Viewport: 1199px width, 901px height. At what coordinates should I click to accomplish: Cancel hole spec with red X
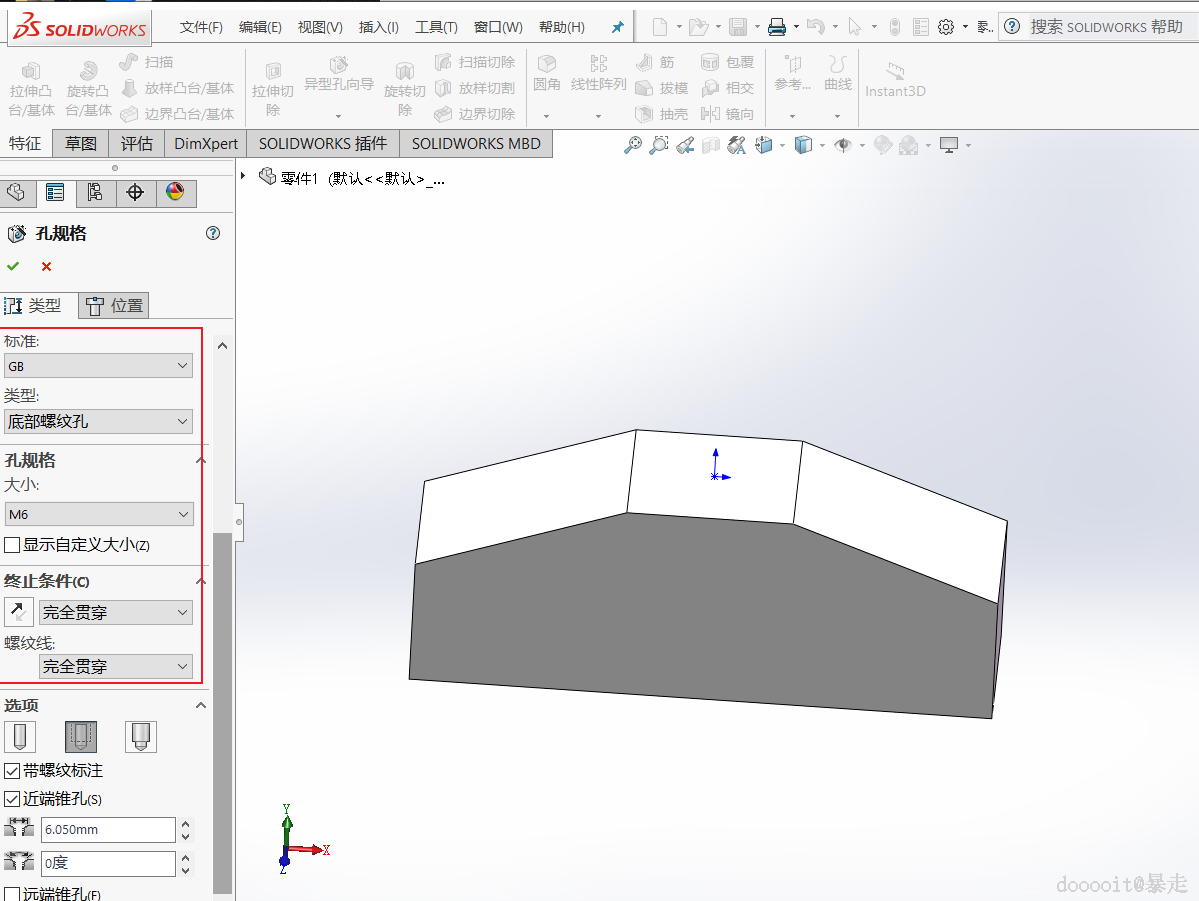tap(46, 266)
